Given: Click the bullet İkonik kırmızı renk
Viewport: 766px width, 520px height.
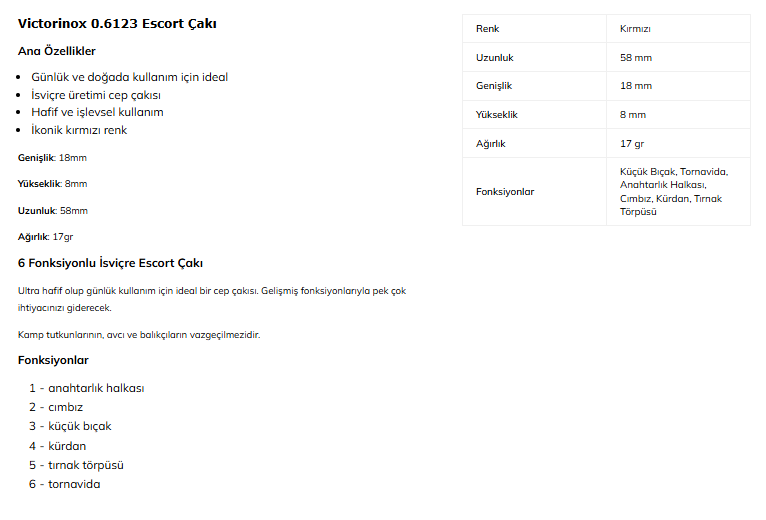Looking at the screenshot, I should coord(79,130).
